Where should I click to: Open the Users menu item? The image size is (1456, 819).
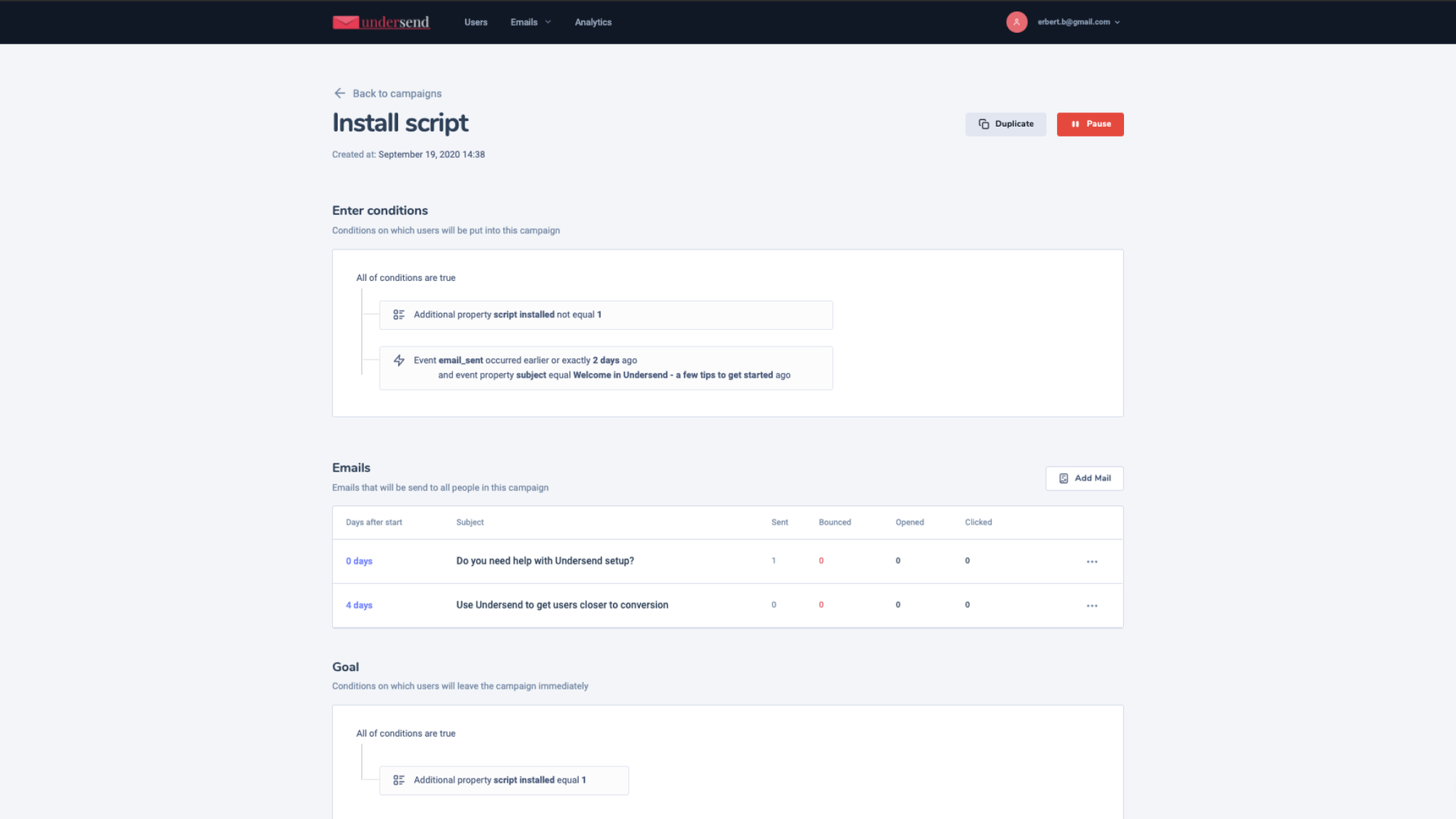coord(475,22)
